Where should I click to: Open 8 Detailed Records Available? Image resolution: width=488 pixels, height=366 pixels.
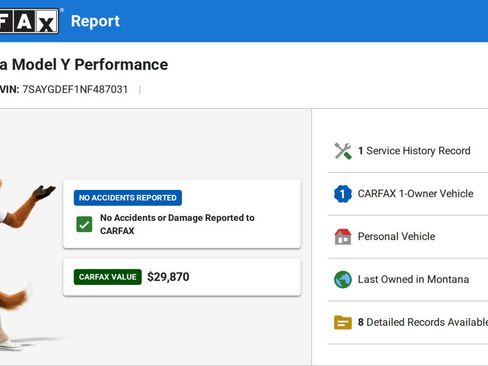pos(423,322)
